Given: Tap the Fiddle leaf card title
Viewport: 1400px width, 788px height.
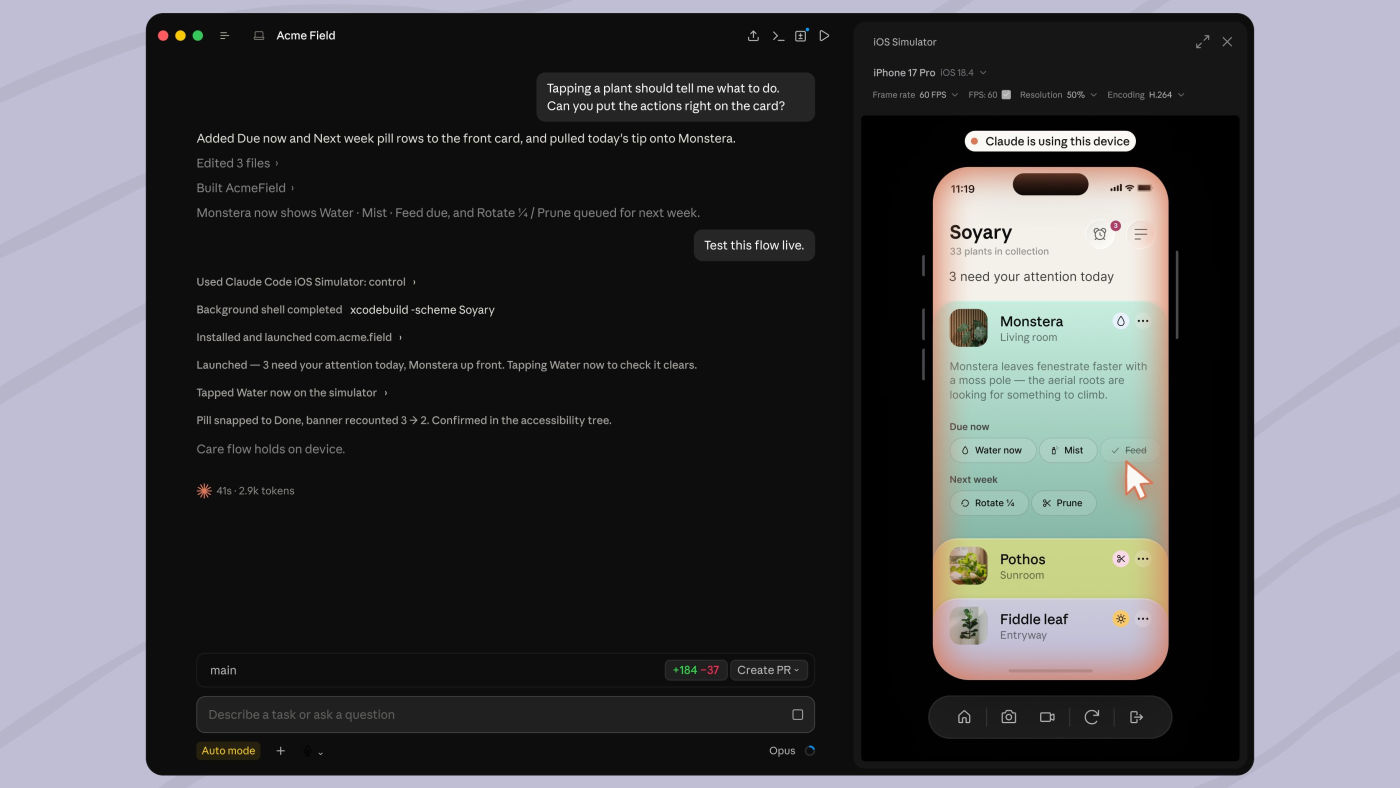Looking at the screenshot, I should click(1034, 619).
